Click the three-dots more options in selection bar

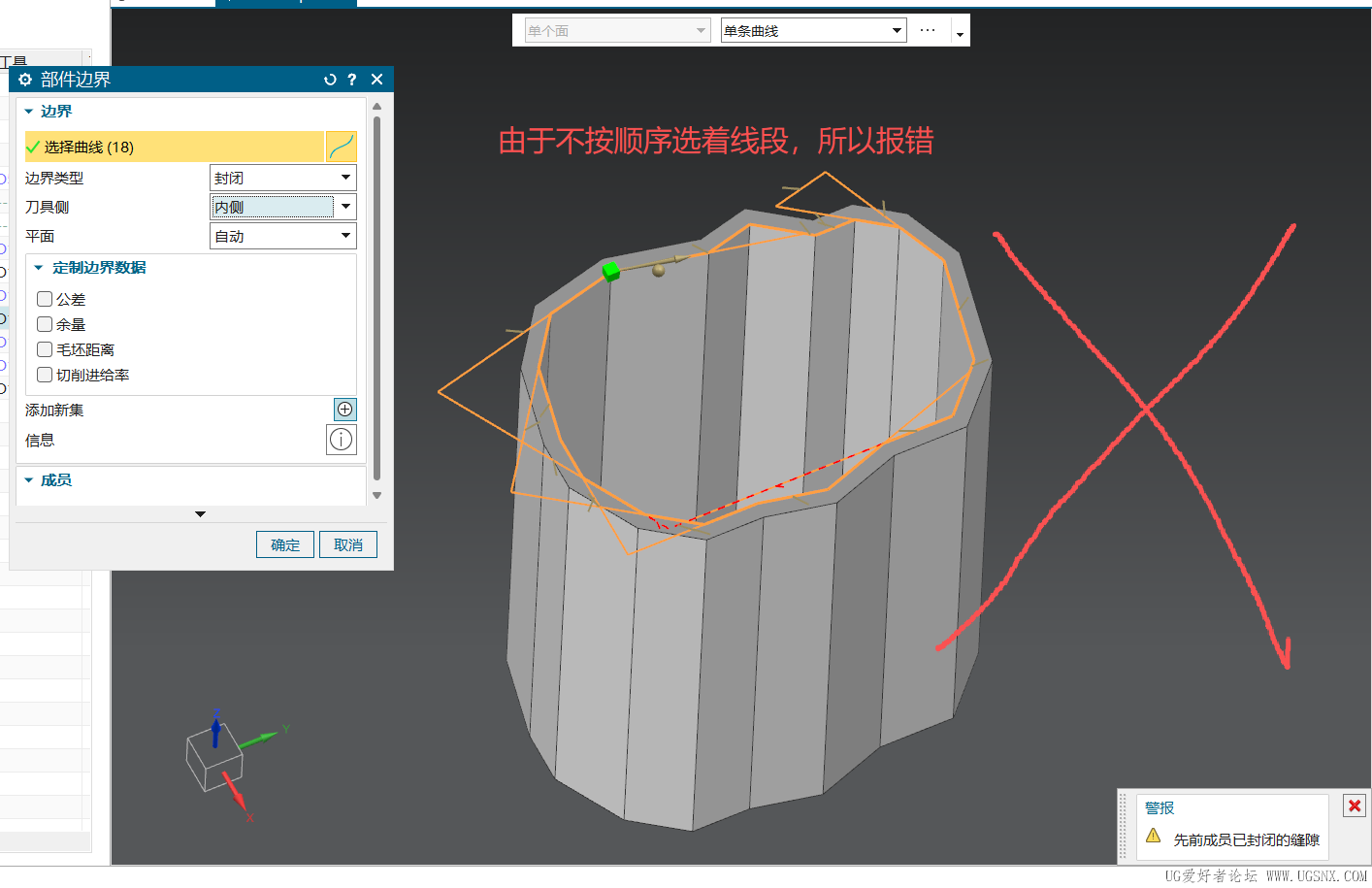coord(928,30)
